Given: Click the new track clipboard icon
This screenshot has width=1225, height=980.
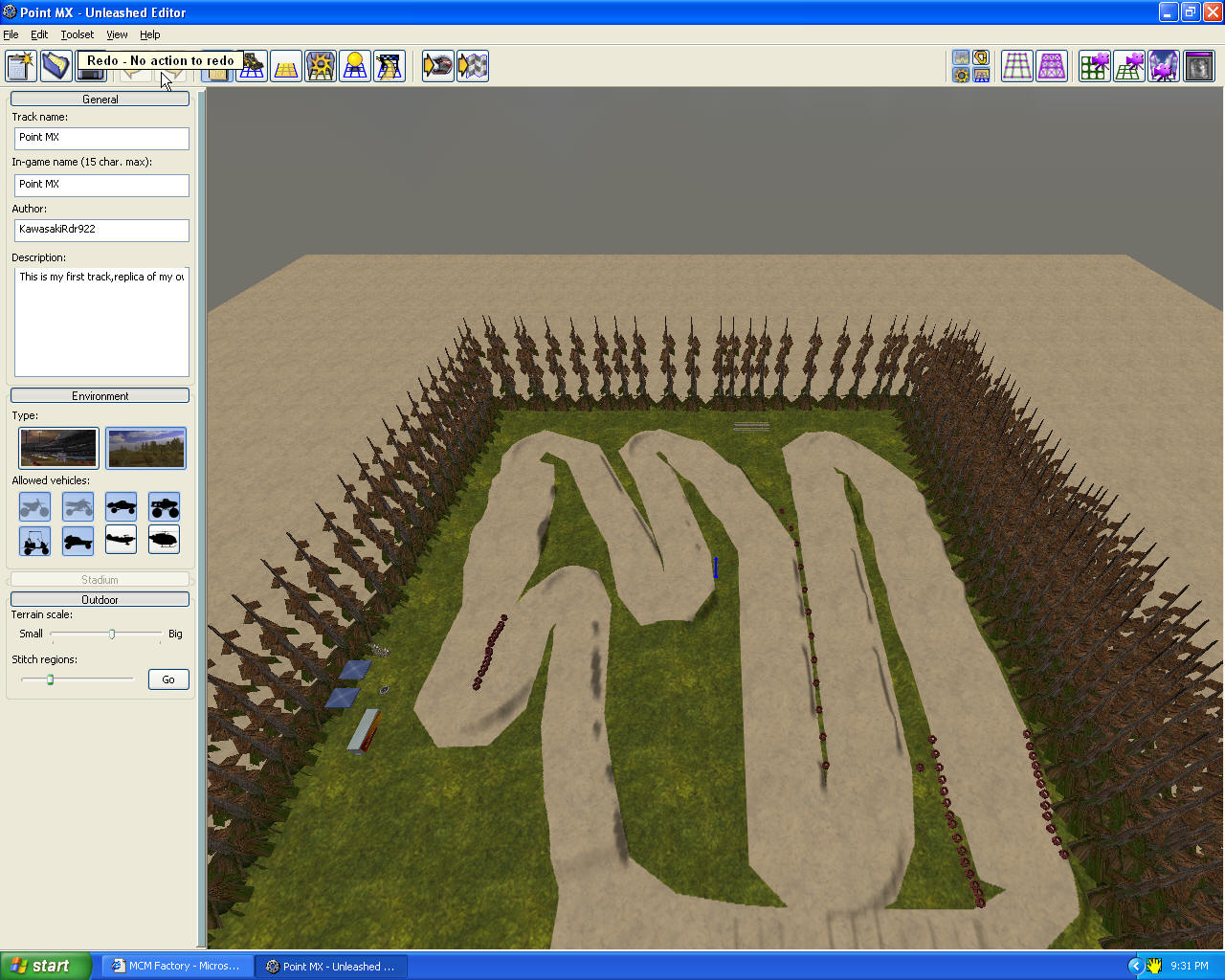Looking at the screenshot, I should point(21,66).
